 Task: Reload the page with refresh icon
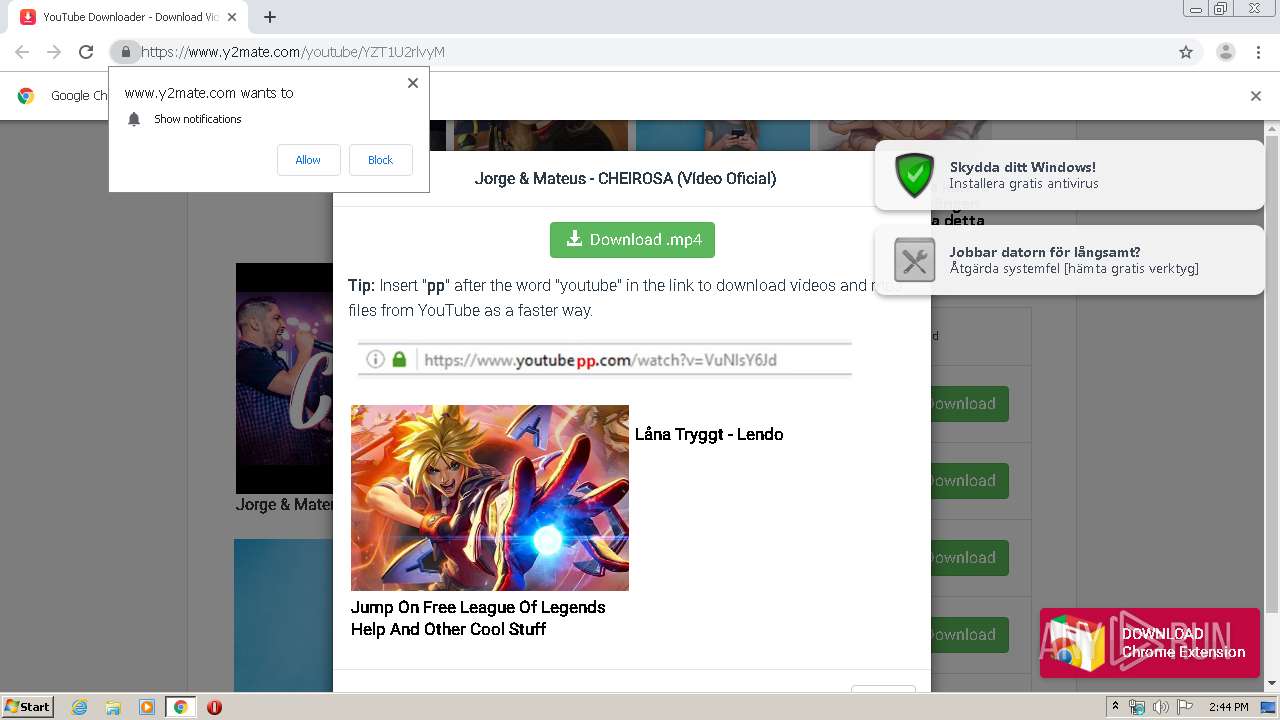[86, 52]
